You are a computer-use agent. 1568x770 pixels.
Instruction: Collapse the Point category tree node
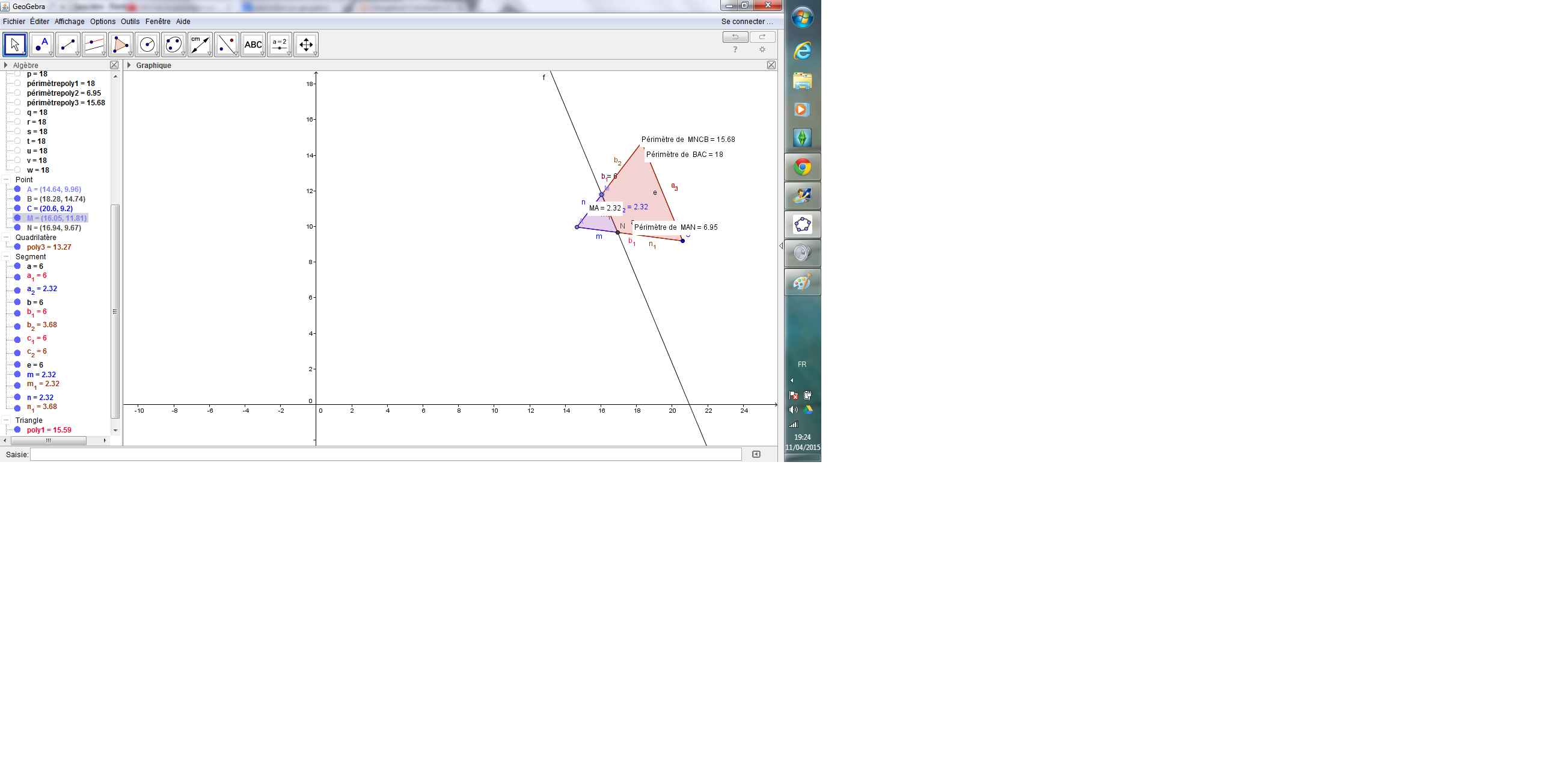pyautogui.click(x=6, y=180)
